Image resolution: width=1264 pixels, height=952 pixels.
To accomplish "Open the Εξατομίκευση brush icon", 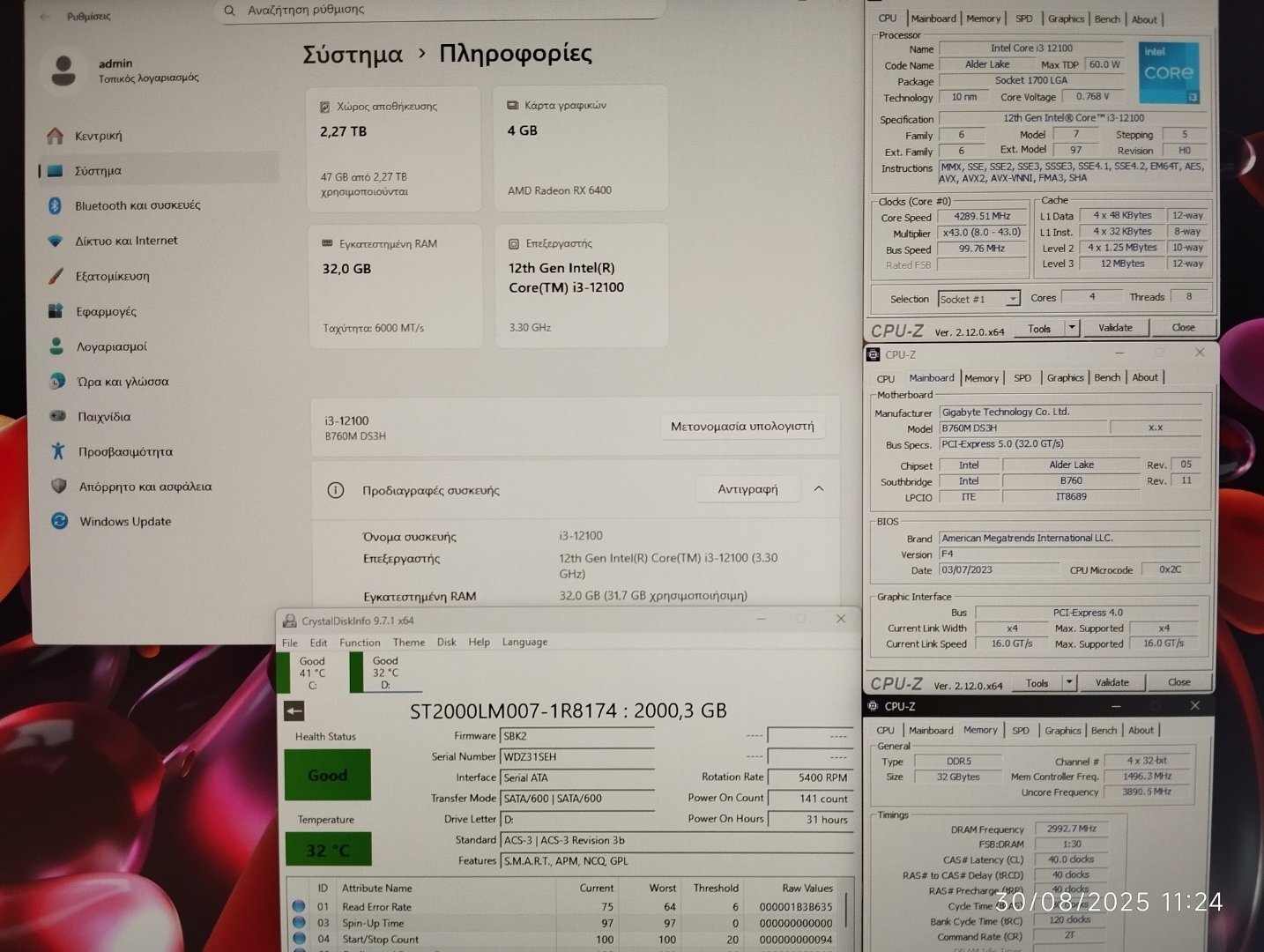I will (56, 276).
